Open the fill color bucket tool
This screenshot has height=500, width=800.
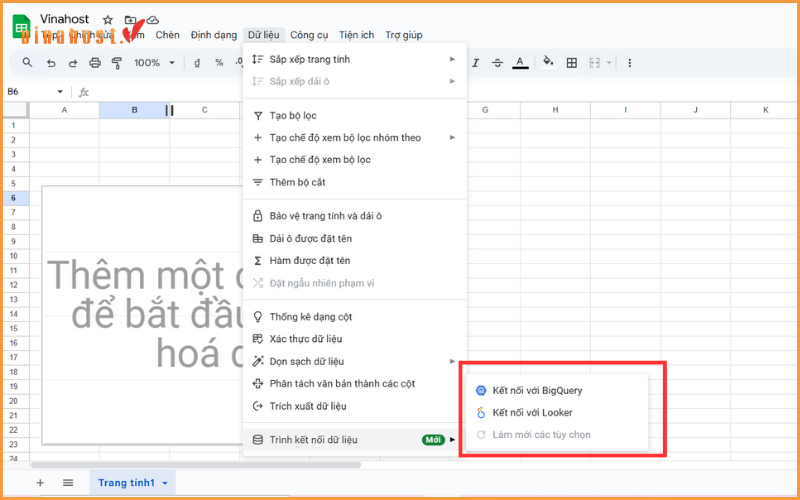click(x=547, y=62)
